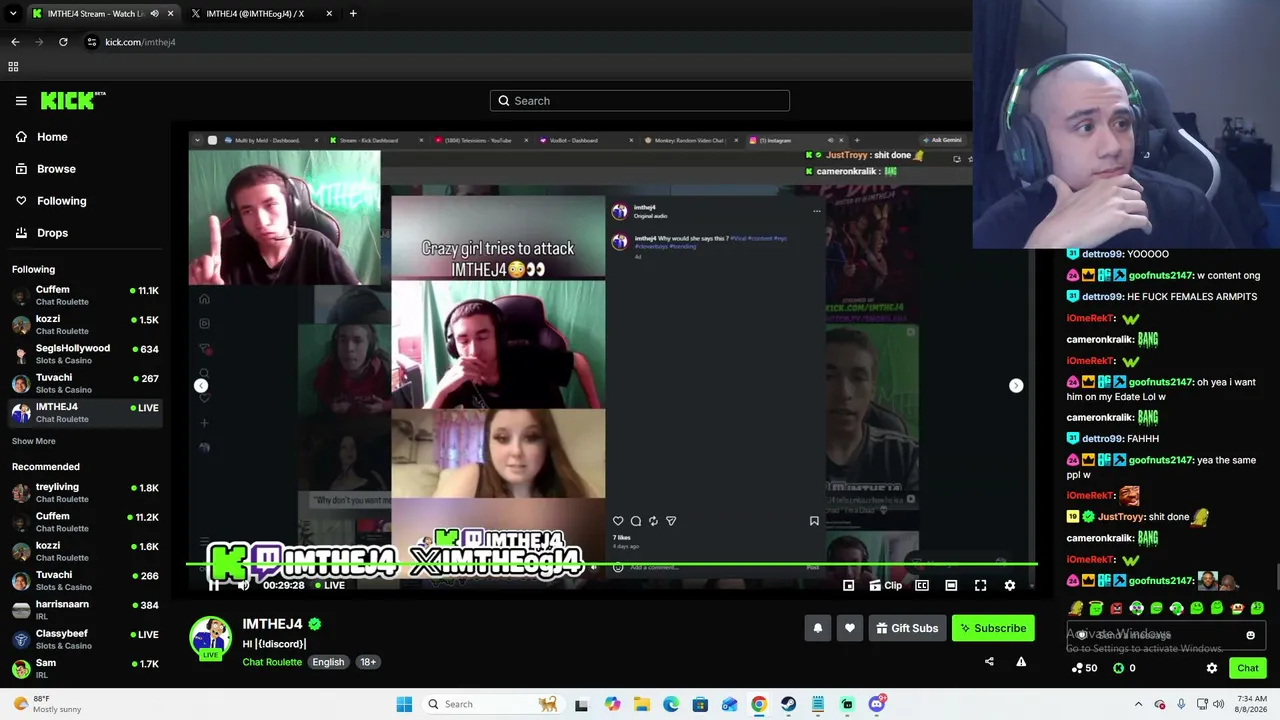This screenshot has width=1280, height=720.
Task: Open Drops in the Kick sidebar
Action: tap(85, 233)
